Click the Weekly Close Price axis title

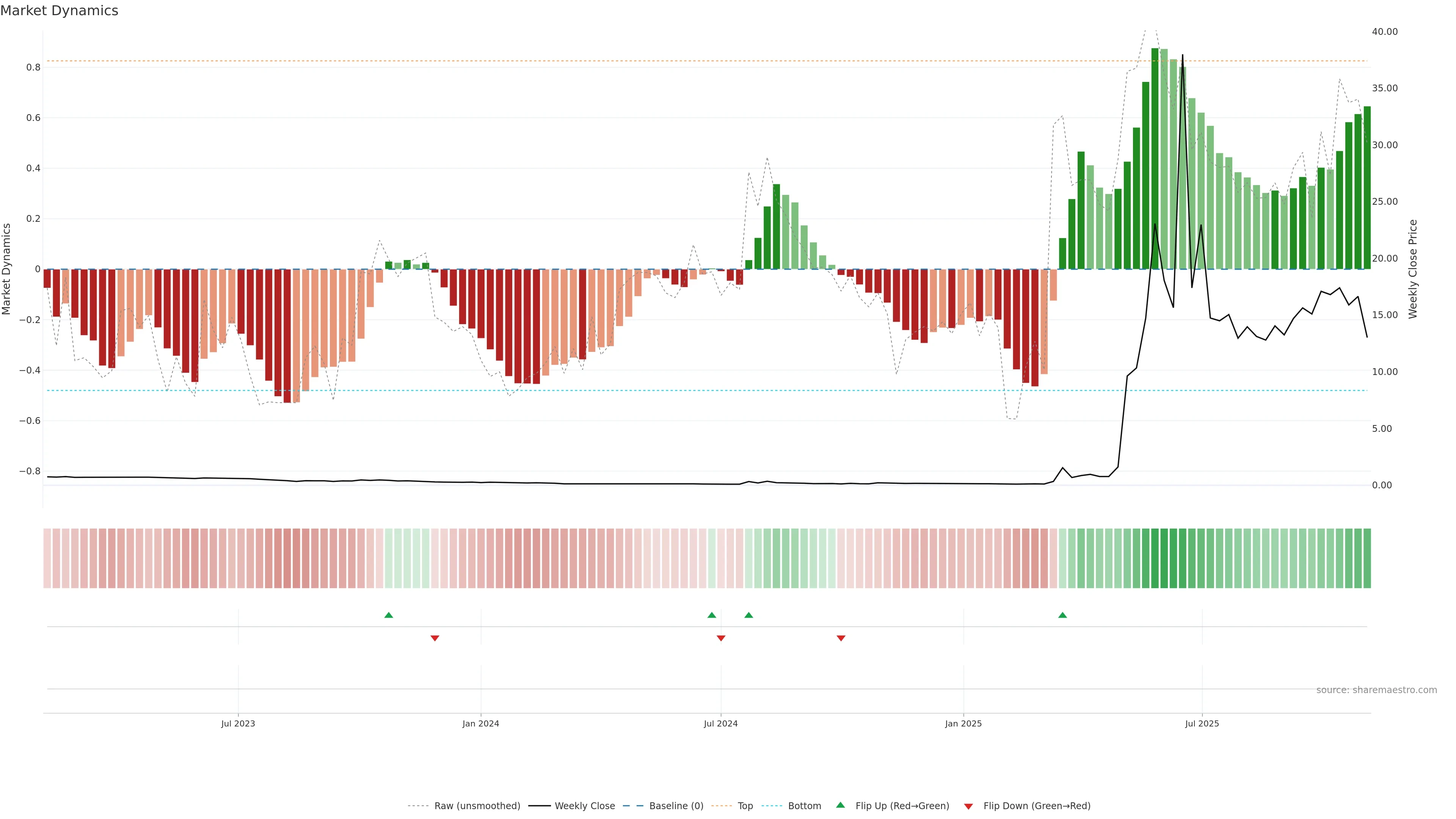pyautogui.click(x=1412, y=269)
